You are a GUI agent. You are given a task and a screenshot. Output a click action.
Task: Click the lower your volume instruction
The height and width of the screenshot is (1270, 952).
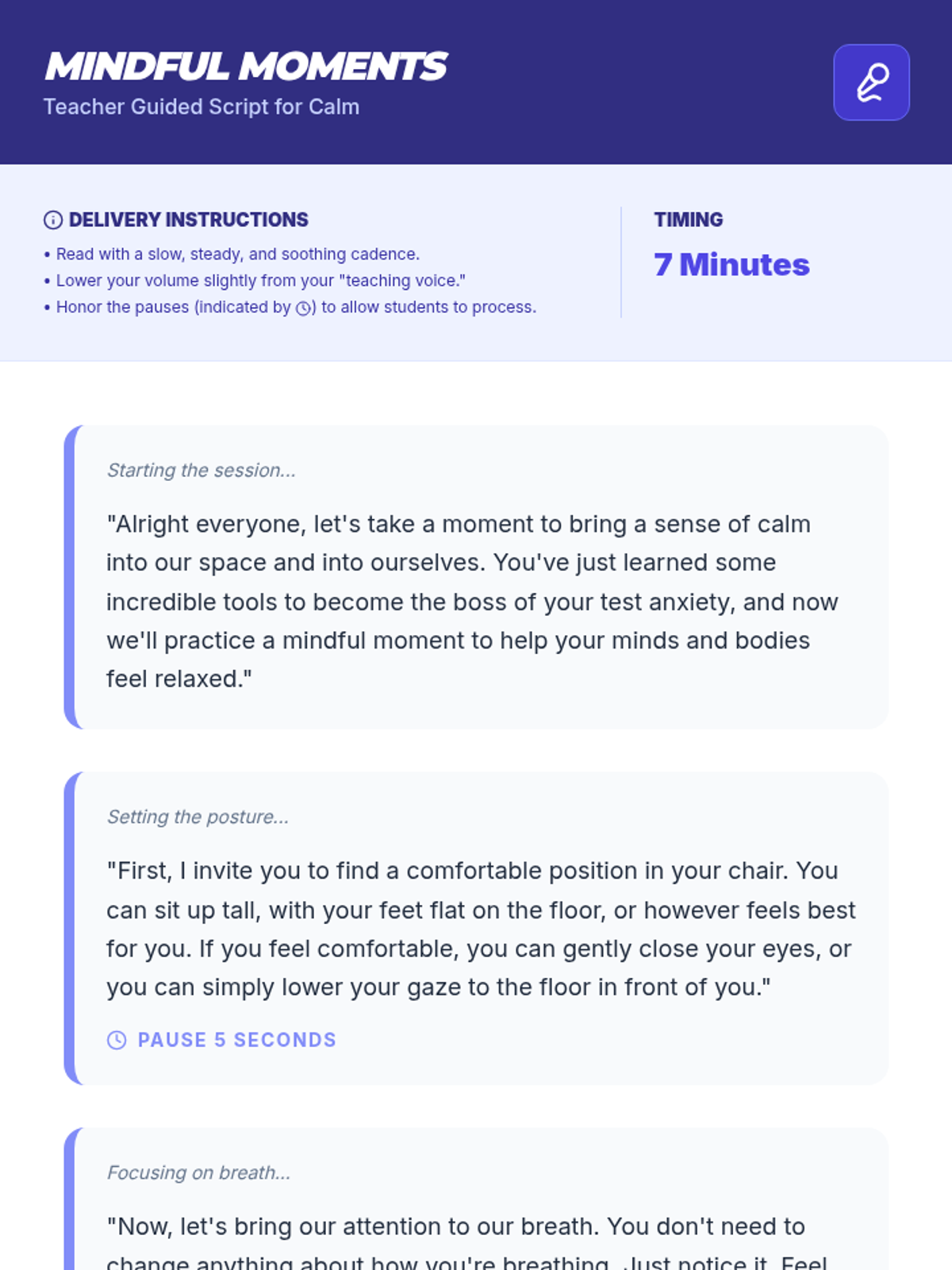click(x=260, y=281)
